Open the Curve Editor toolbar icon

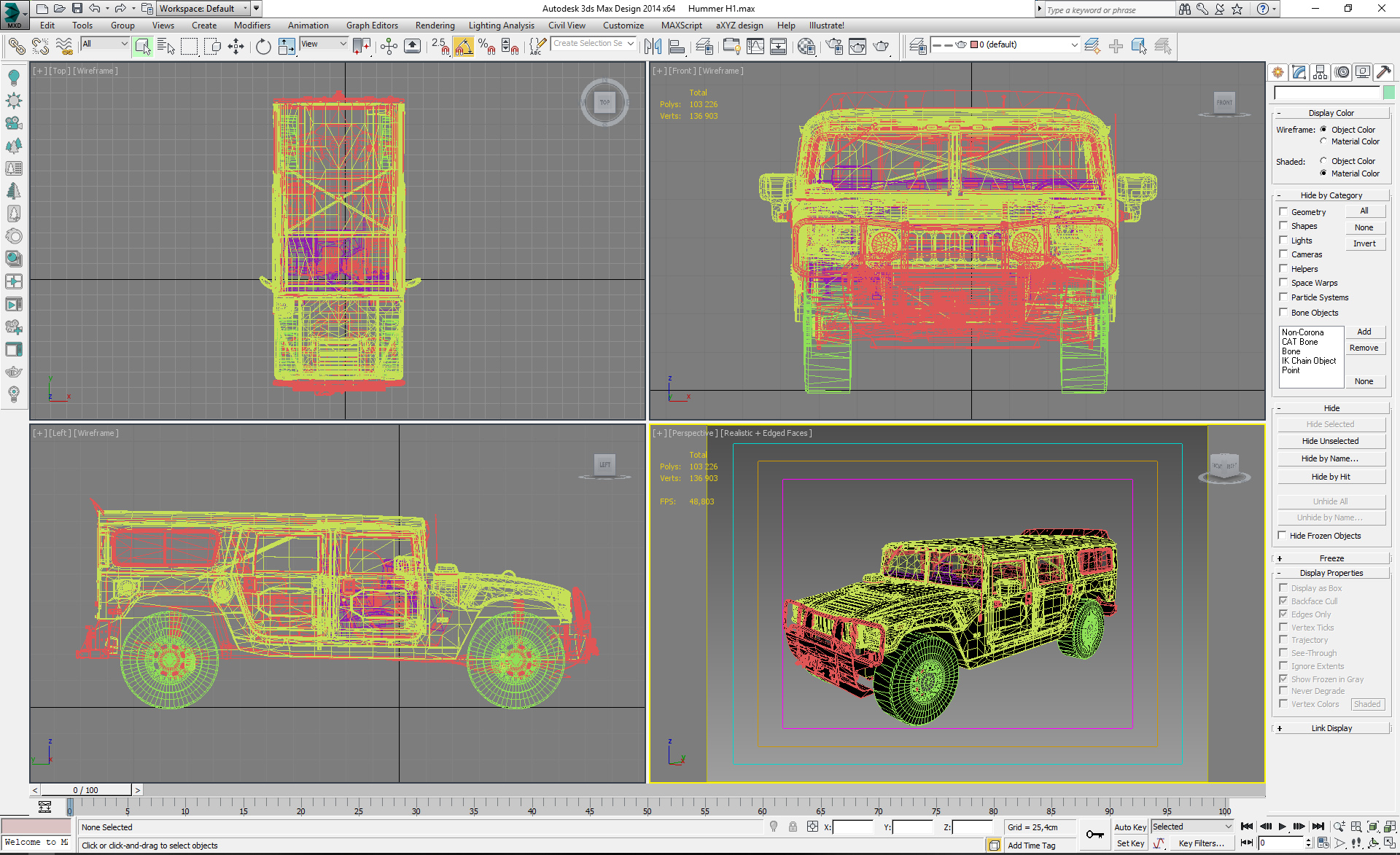pos(755,47)
